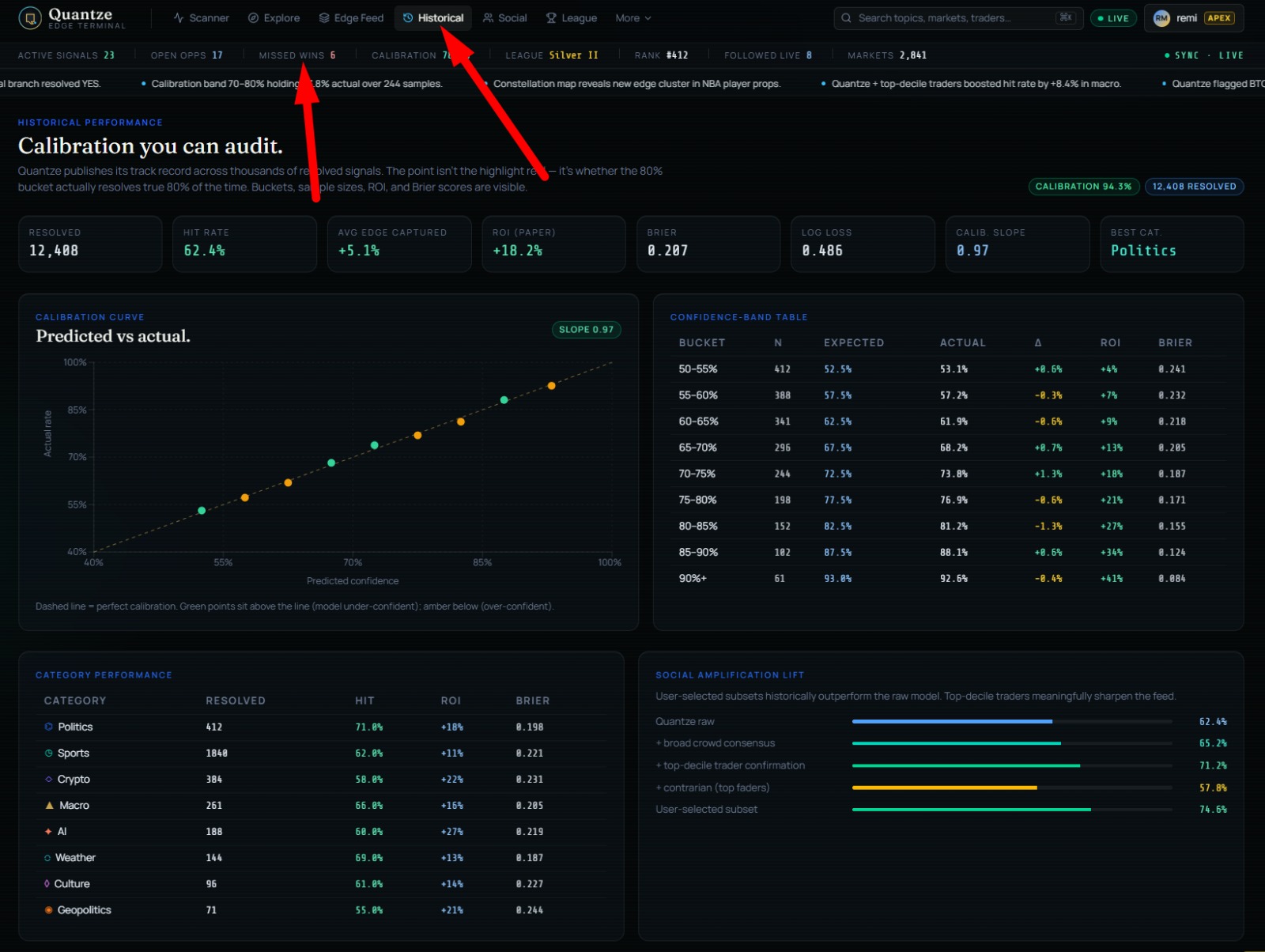Sort by the Actual column header
Screen dimensions: 1265x952
click(963, 343)
